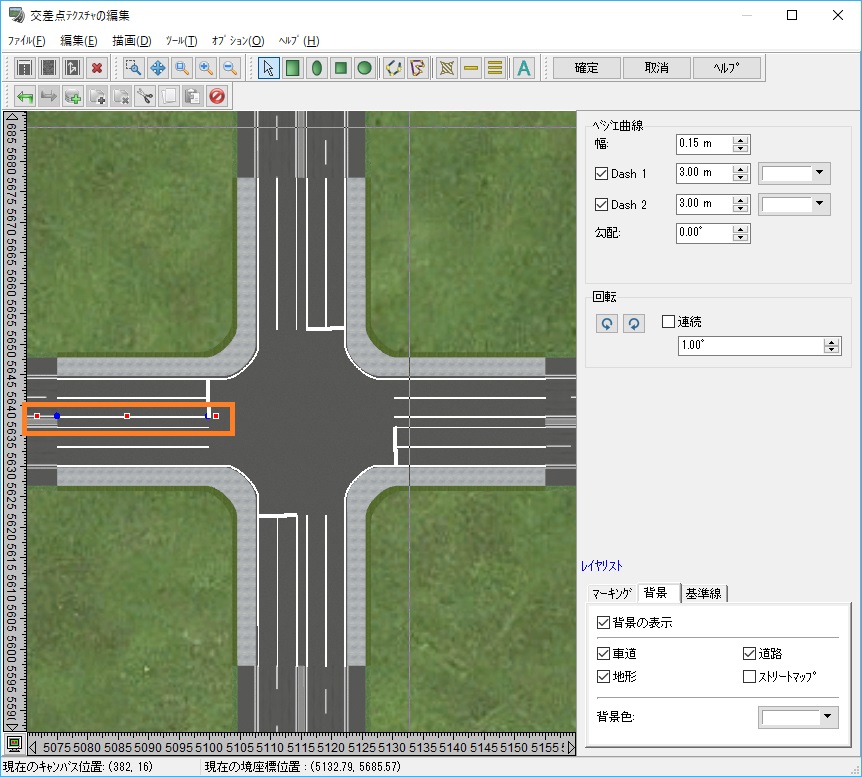Enable the 連続 continuous rotation checkbox
The image size is (862, 777).
(x=669, y=322)
